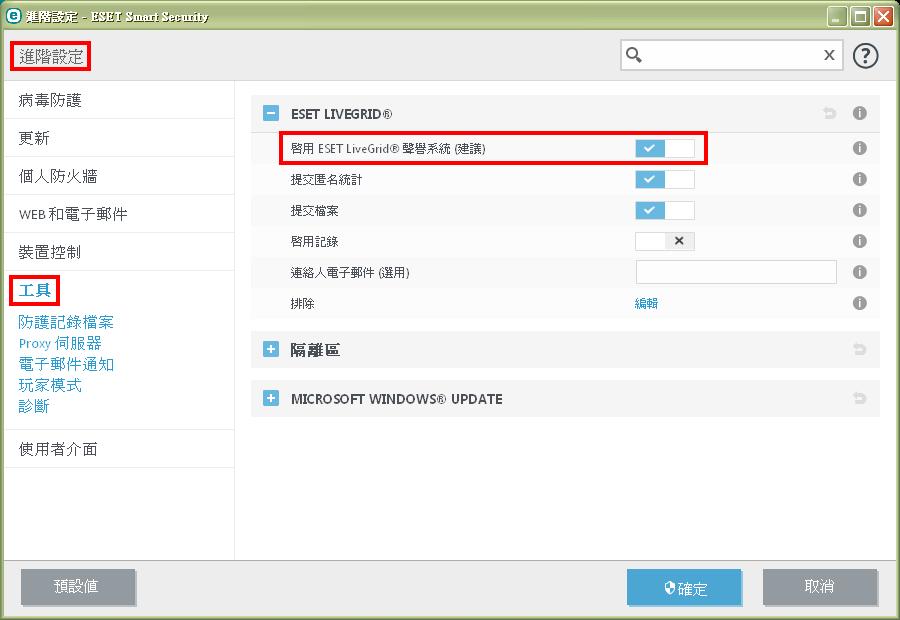
Task: Open 防護記錄檔案 sub-item
Action: coord(66,322)
